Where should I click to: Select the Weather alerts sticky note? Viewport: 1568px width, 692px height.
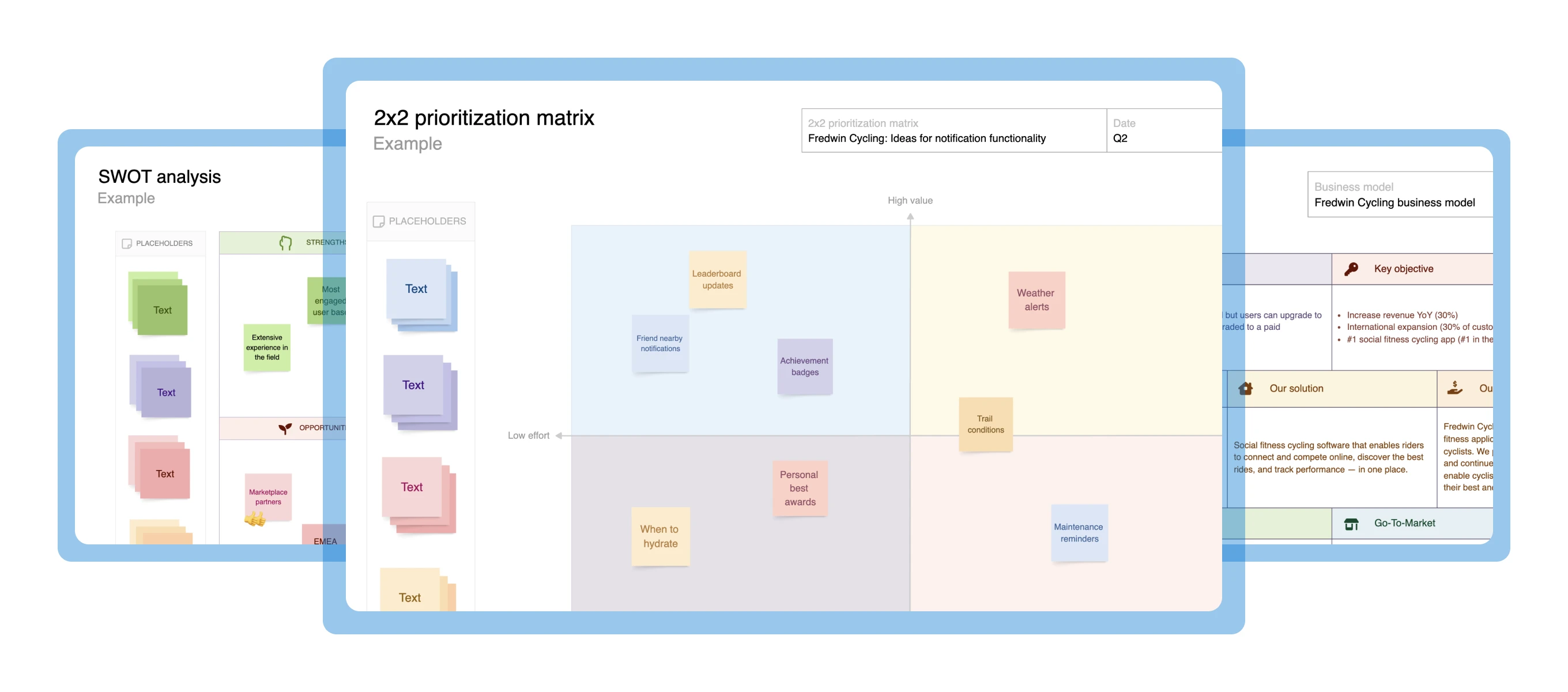(x=1036, y=300)
